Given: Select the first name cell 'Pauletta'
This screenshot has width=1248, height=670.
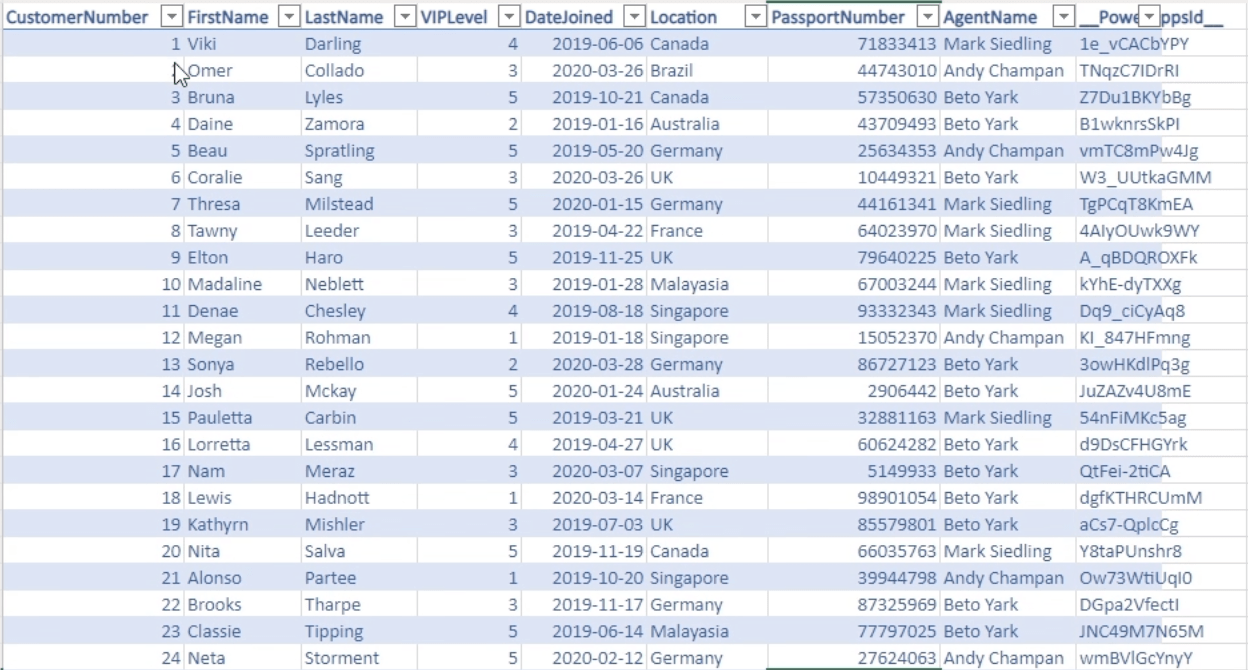Looking at the screenshot, I should click(x=242, y=417).
